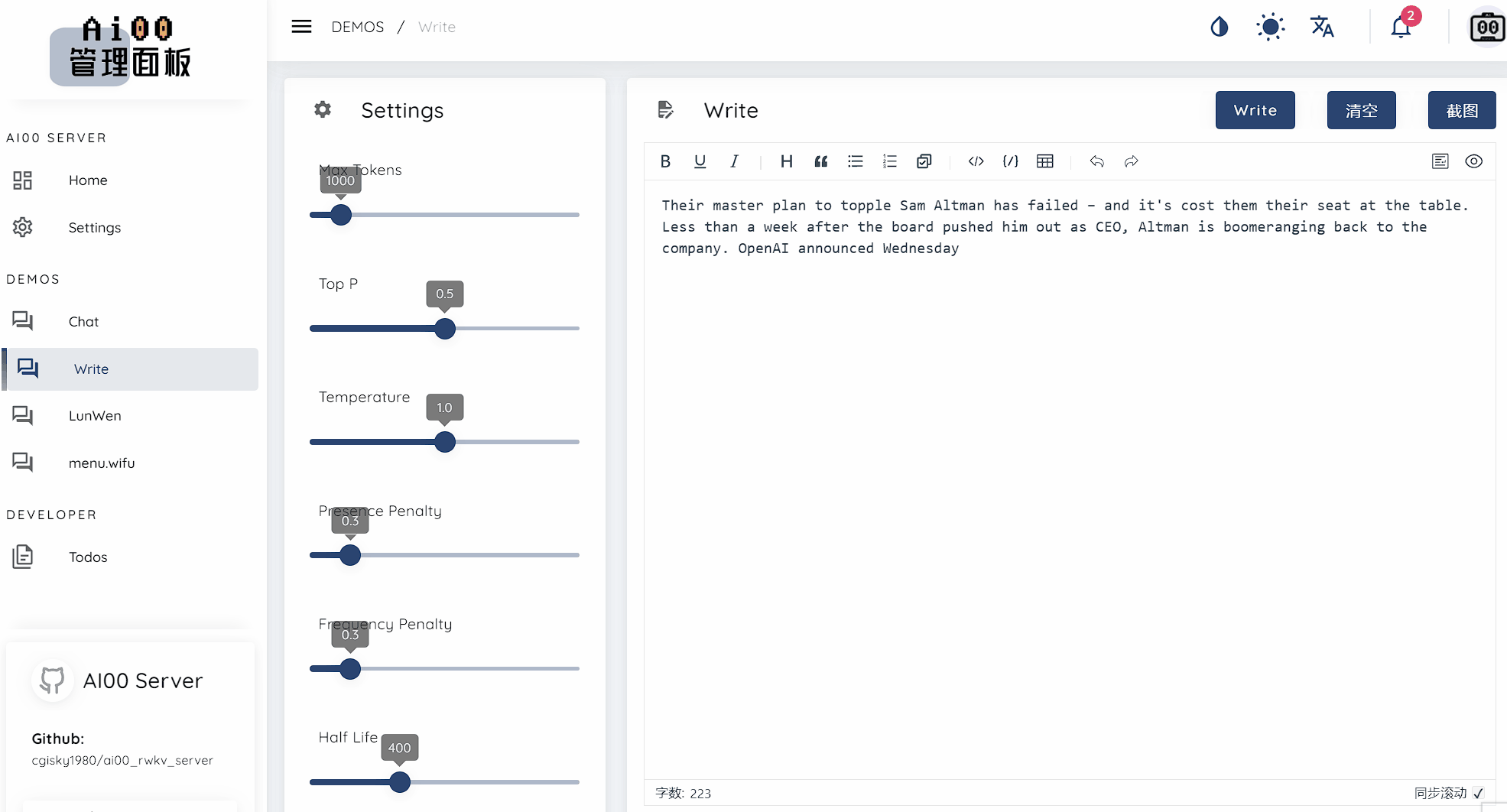Viewport: 1507px width, 812px height.
Task: Click the 截图 screenshot button
Action: tap(1462, 110)
